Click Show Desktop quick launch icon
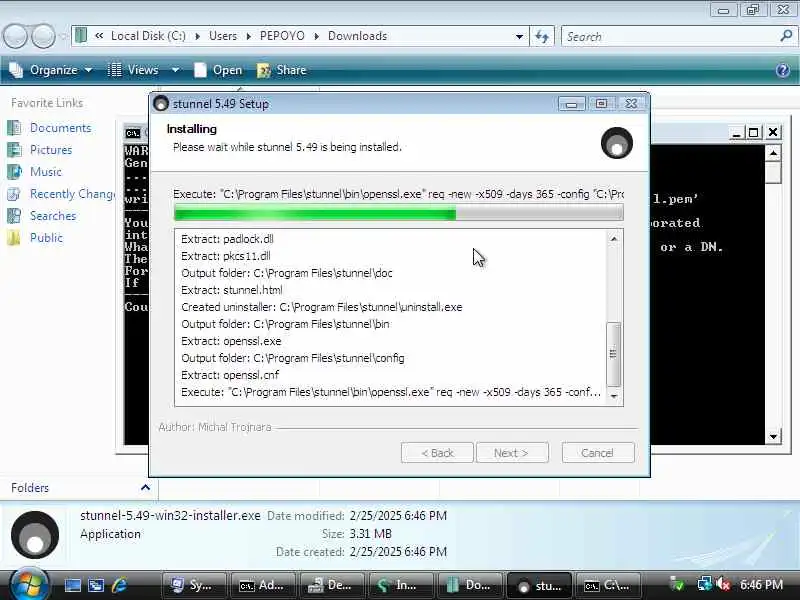 pyautogui.click(x=72, y=585)
